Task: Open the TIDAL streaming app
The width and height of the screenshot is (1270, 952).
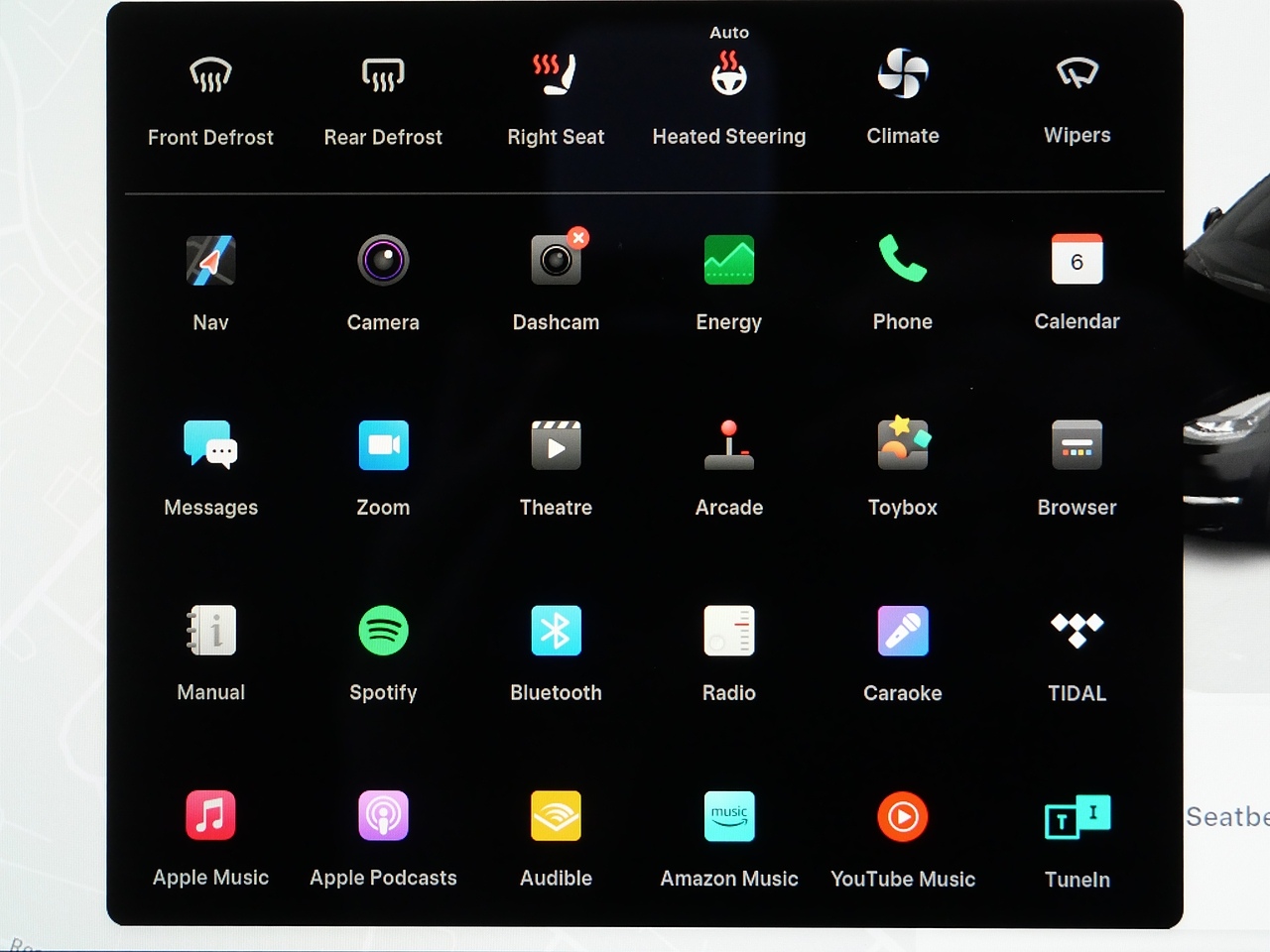Action: coord(1077,631)
